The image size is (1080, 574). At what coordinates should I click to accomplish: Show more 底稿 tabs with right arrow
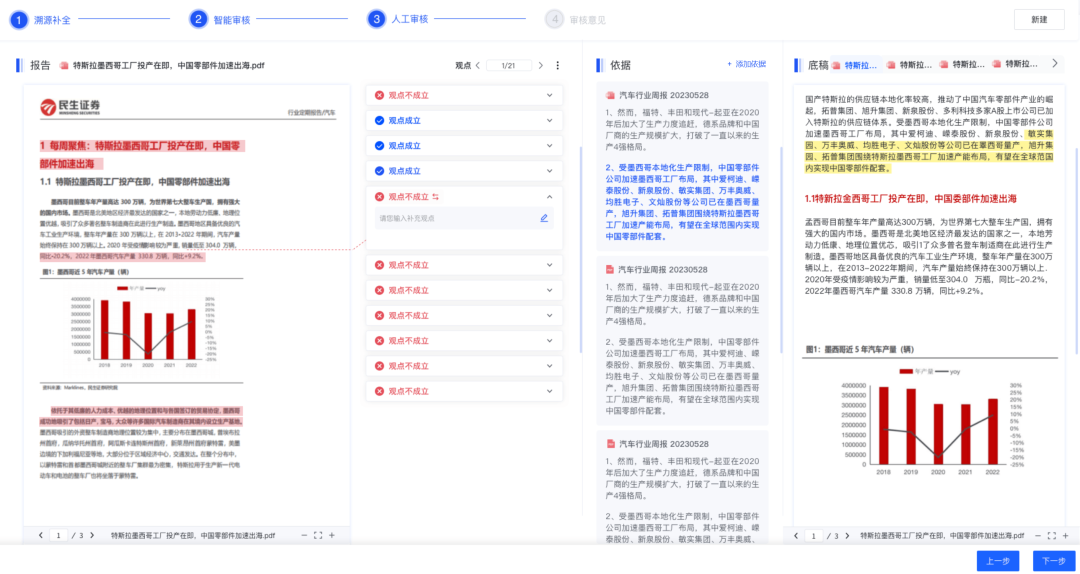pyautogui.click(x=1055, y=63)
